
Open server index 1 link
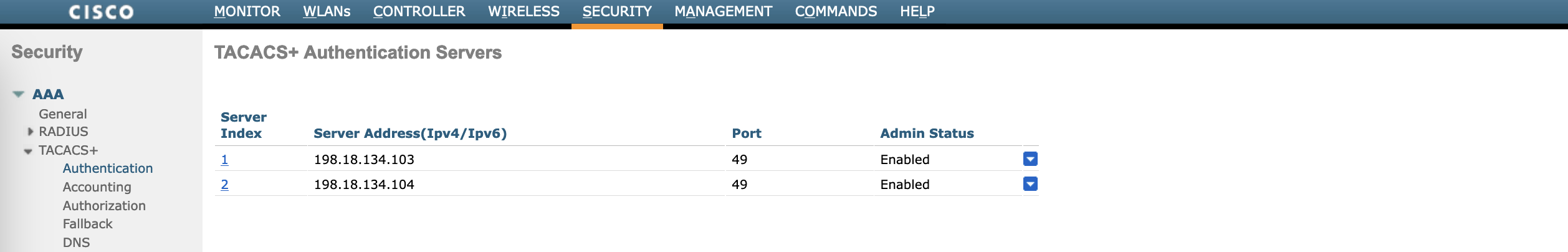pyautogui.click(x=224, y=160)
